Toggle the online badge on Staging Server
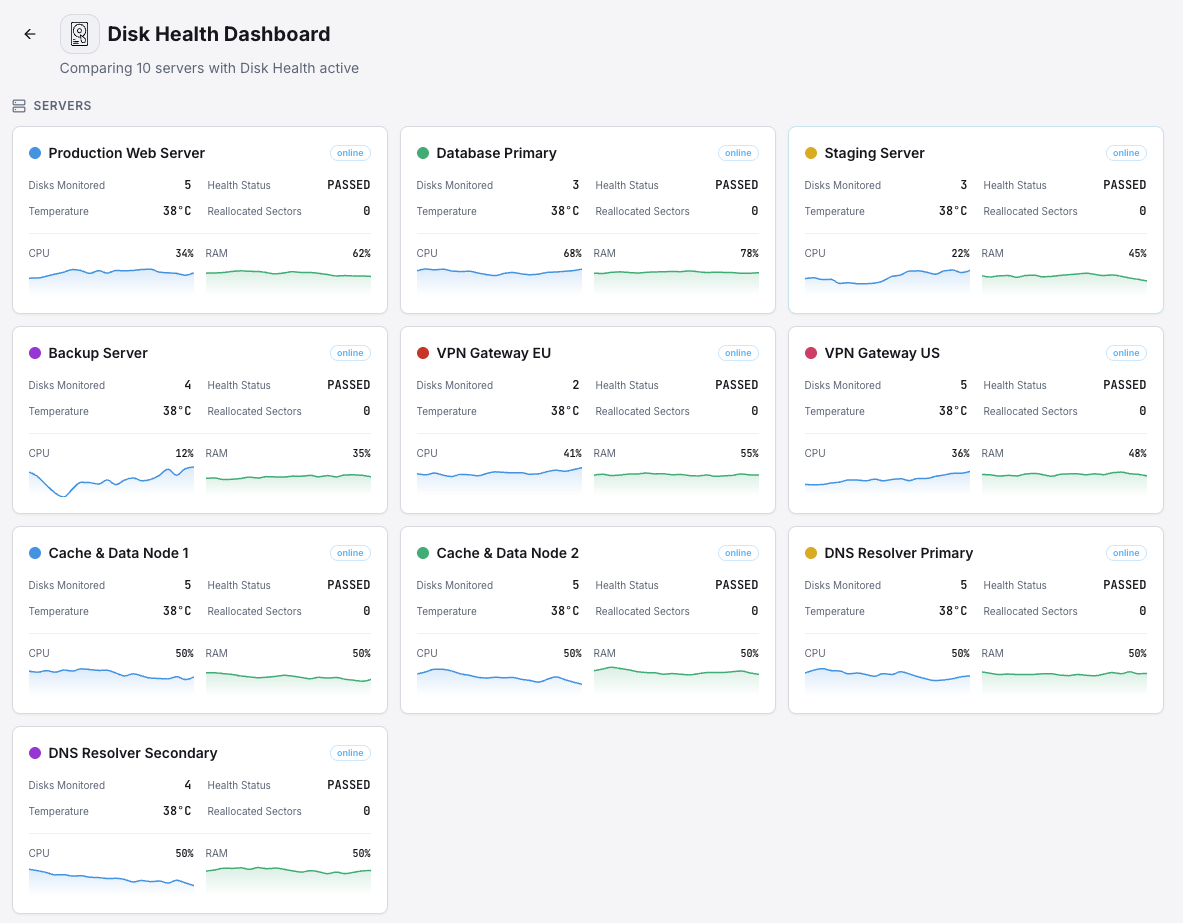 click(x=1126, y=152)
